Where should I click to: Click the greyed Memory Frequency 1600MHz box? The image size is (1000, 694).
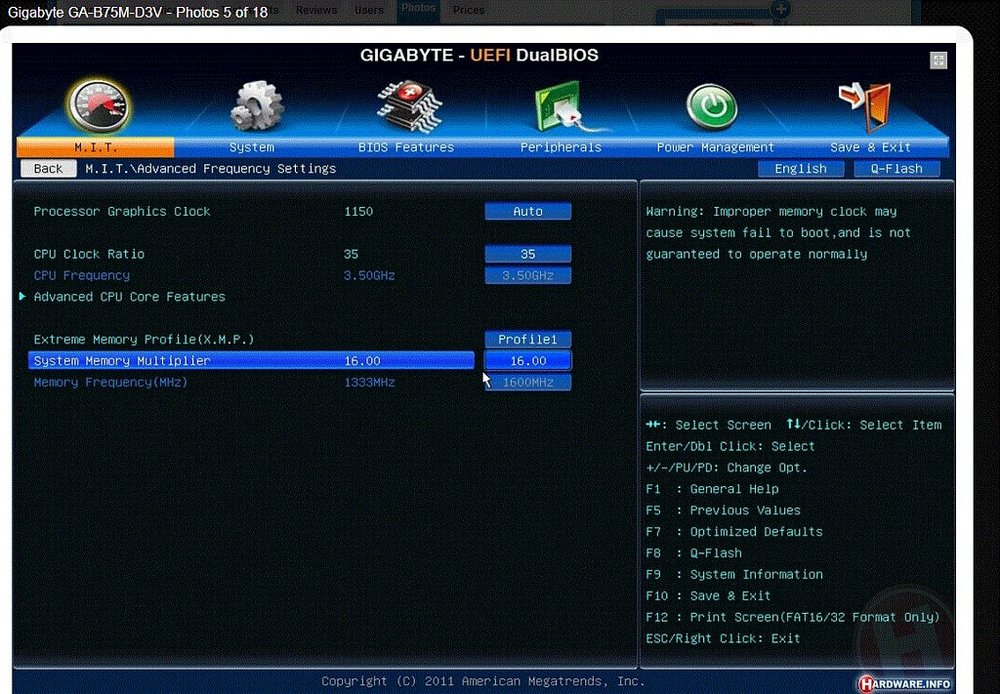(x=528, y=382)
